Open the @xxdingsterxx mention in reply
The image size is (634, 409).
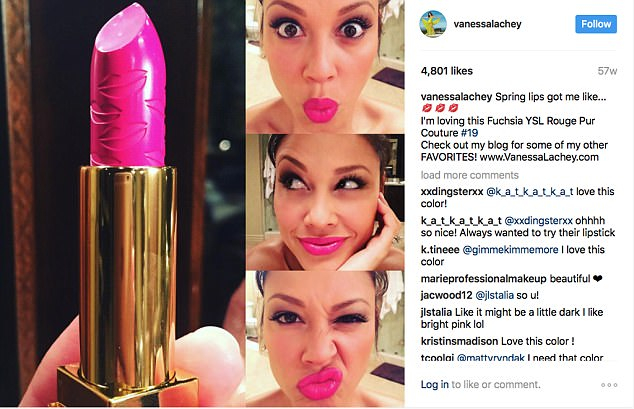pos(539,221)
